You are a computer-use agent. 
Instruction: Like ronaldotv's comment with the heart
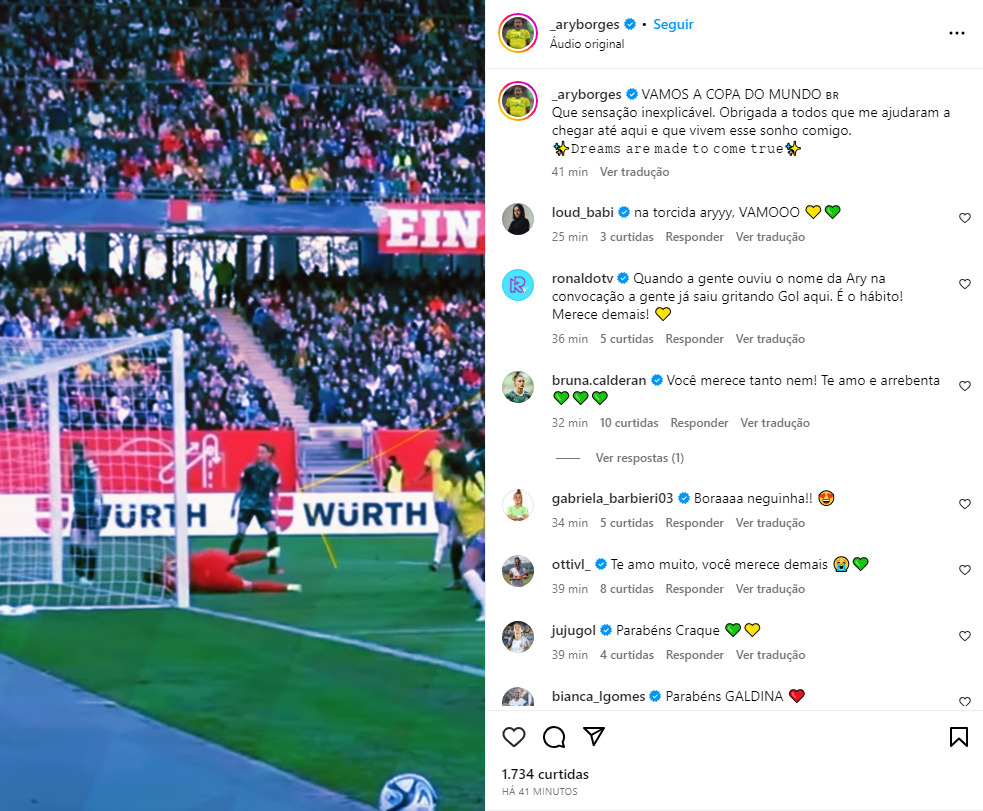point(965,284)
